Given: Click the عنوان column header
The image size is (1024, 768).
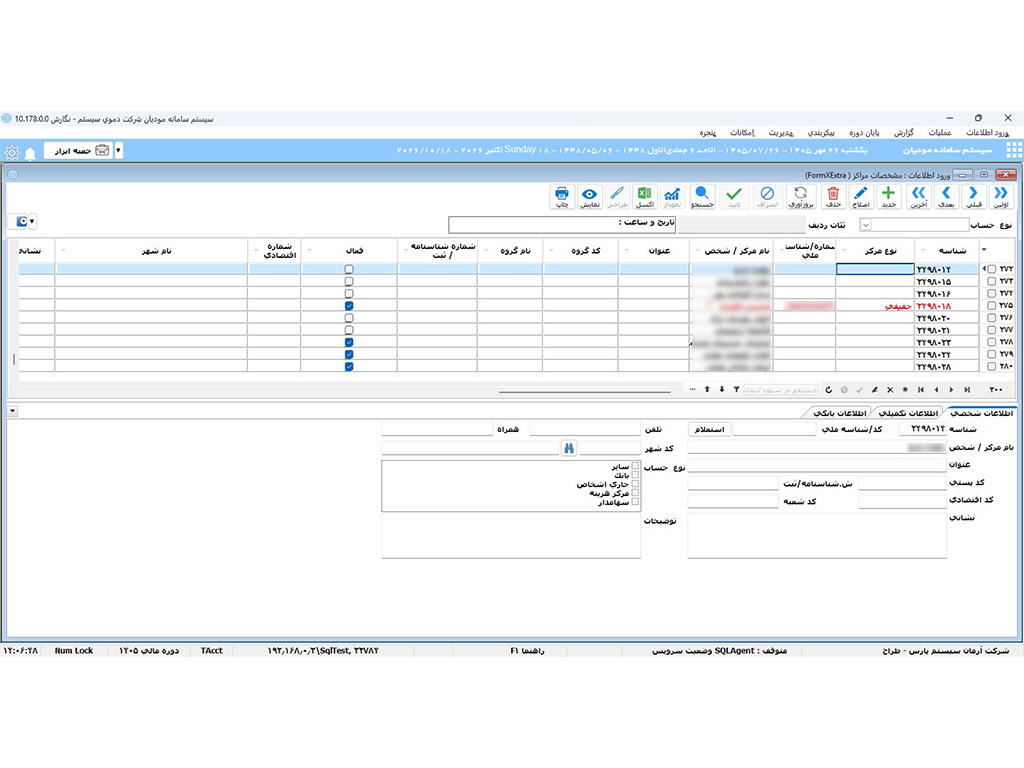Looking at the screenshot, I should [660, 251].
